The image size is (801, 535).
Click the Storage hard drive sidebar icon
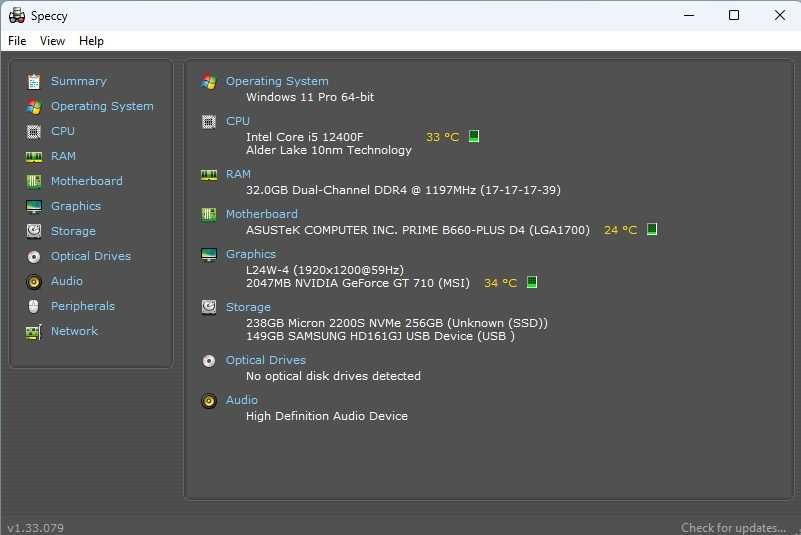(x=34, y=231)
